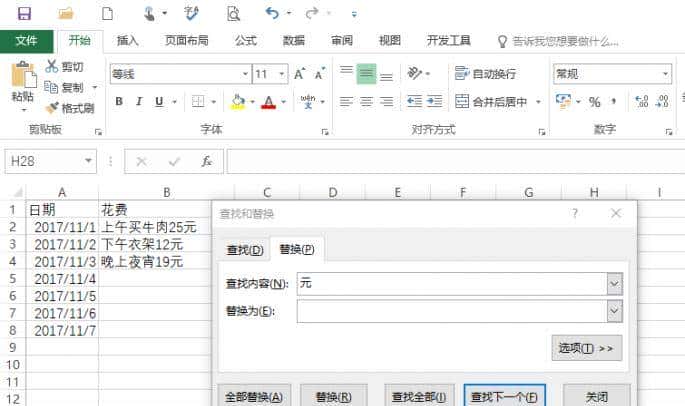Apply red font color A
685x406 pixels.
(269, 102)
